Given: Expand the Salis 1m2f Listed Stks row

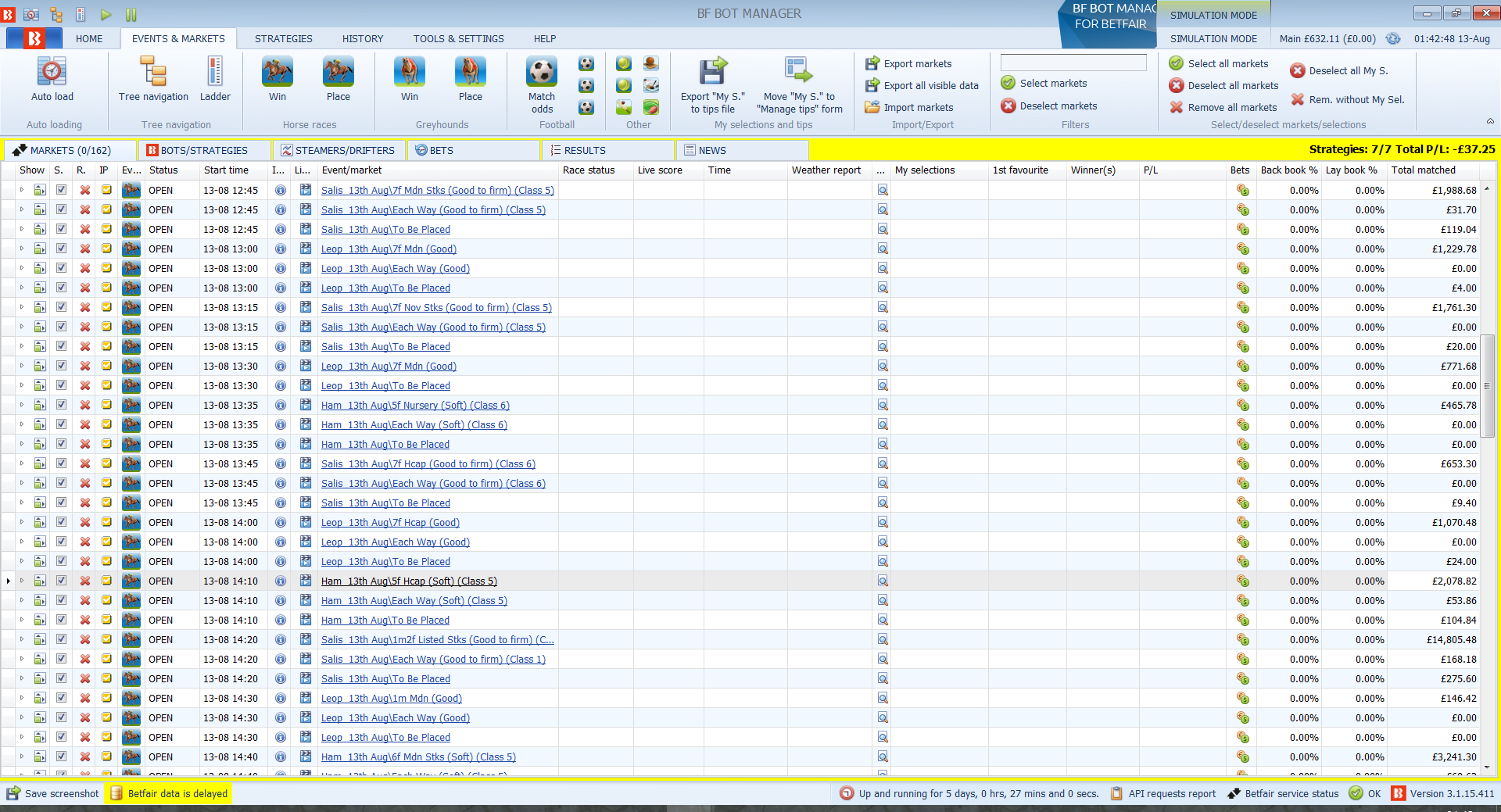Looking at the screenshot, I should (22, 639).
